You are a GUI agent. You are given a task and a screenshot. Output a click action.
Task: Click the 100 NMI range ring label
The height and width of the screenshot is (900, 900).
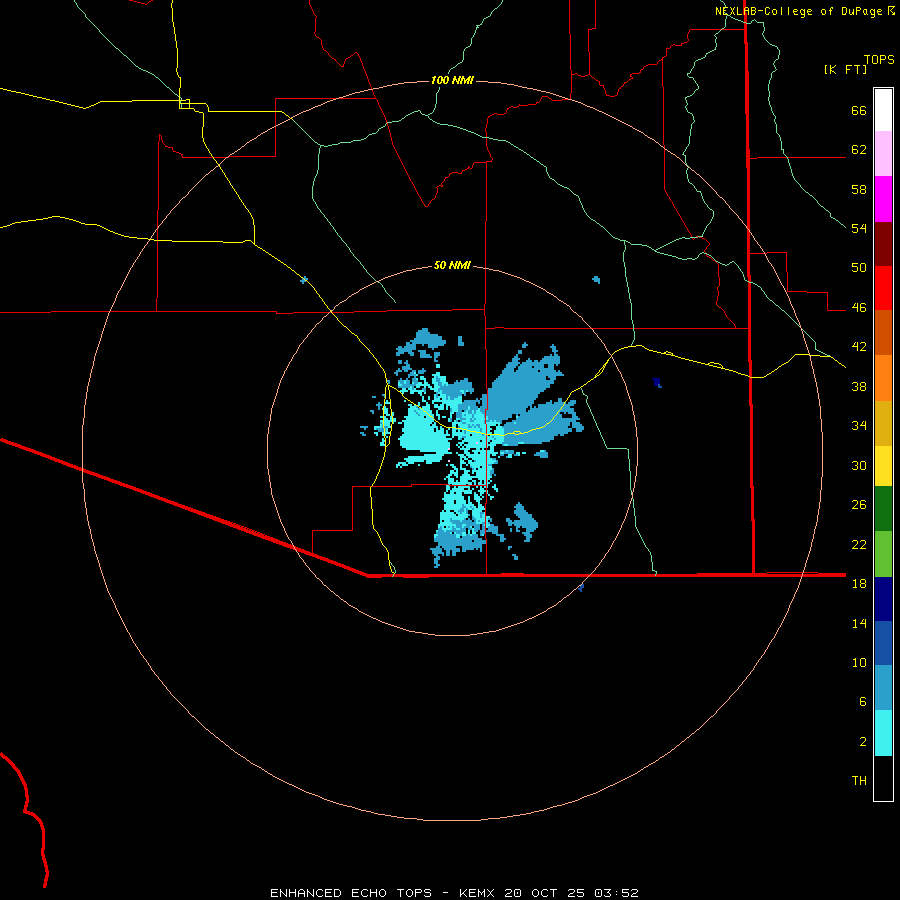pos(452,80)
